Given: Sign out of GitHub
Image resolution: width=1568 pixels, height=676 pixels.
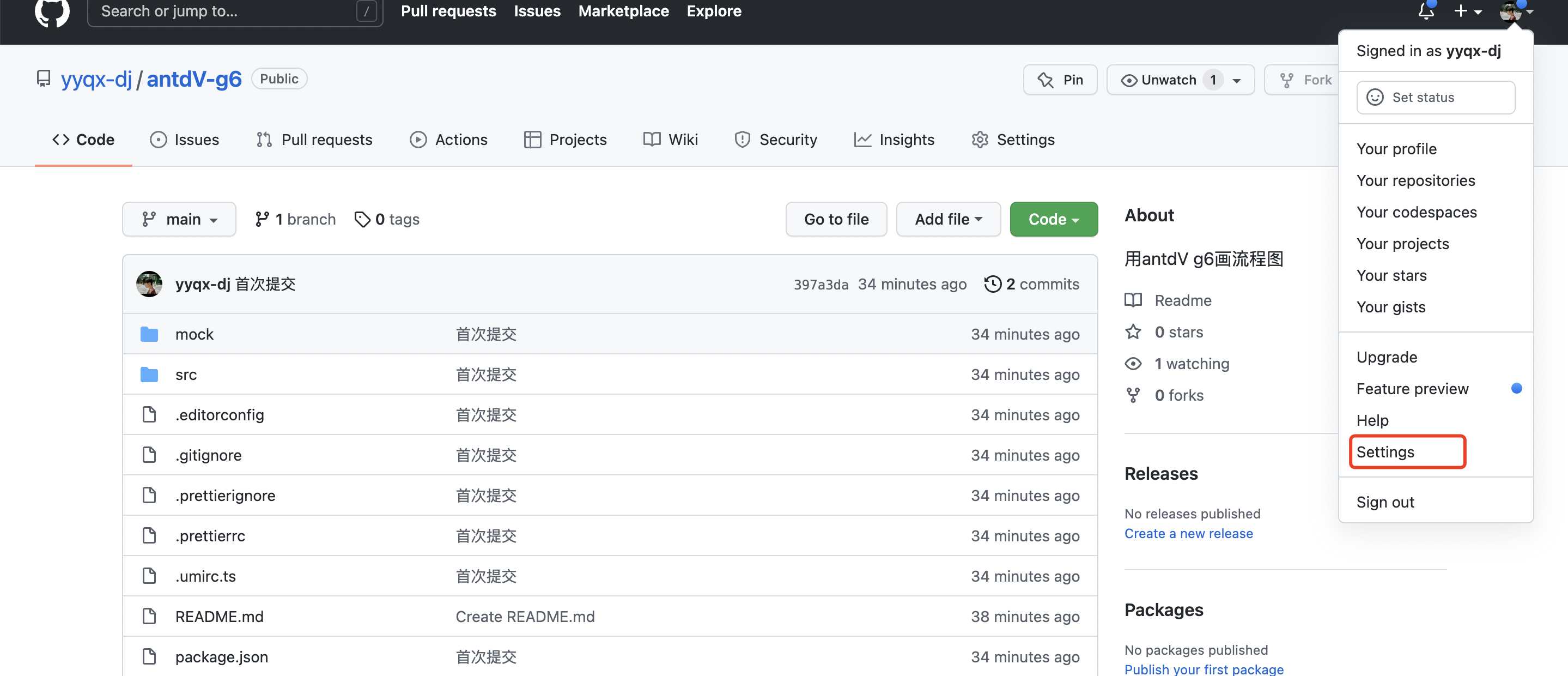Looking at the screenshot, I should coord(1385,502).
